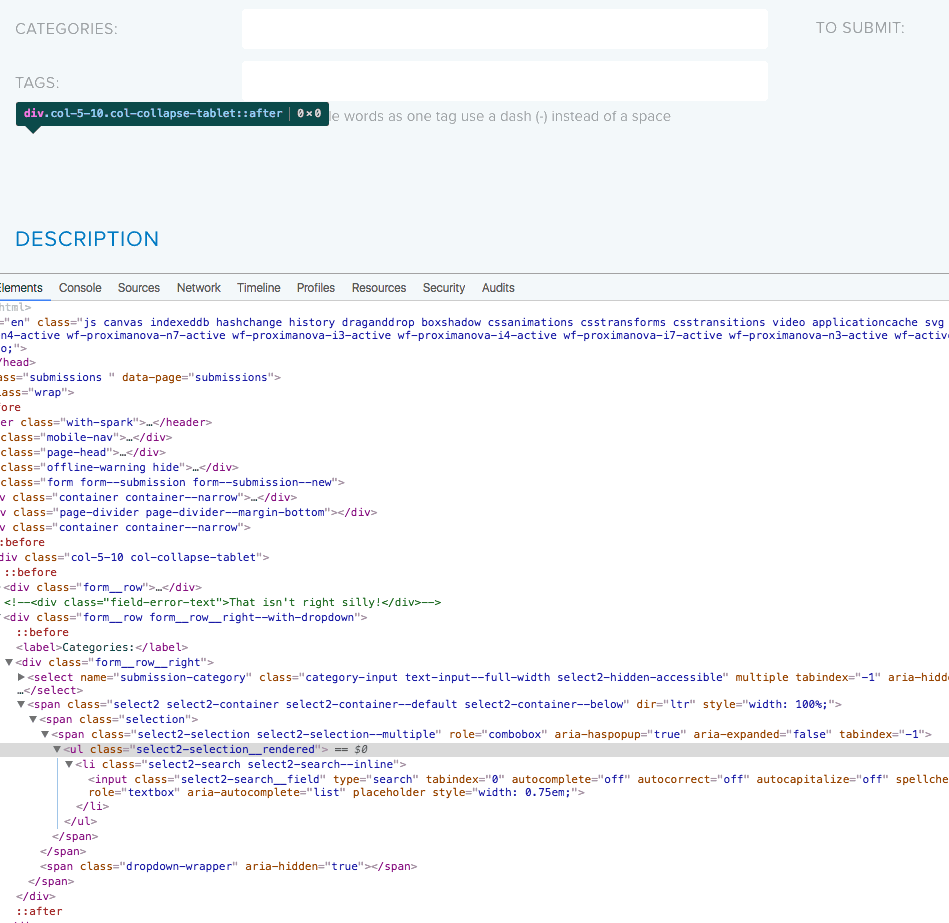Select the field-error-text comment node
The height and width of the screenshot is (923, 949).
(222, 603)
